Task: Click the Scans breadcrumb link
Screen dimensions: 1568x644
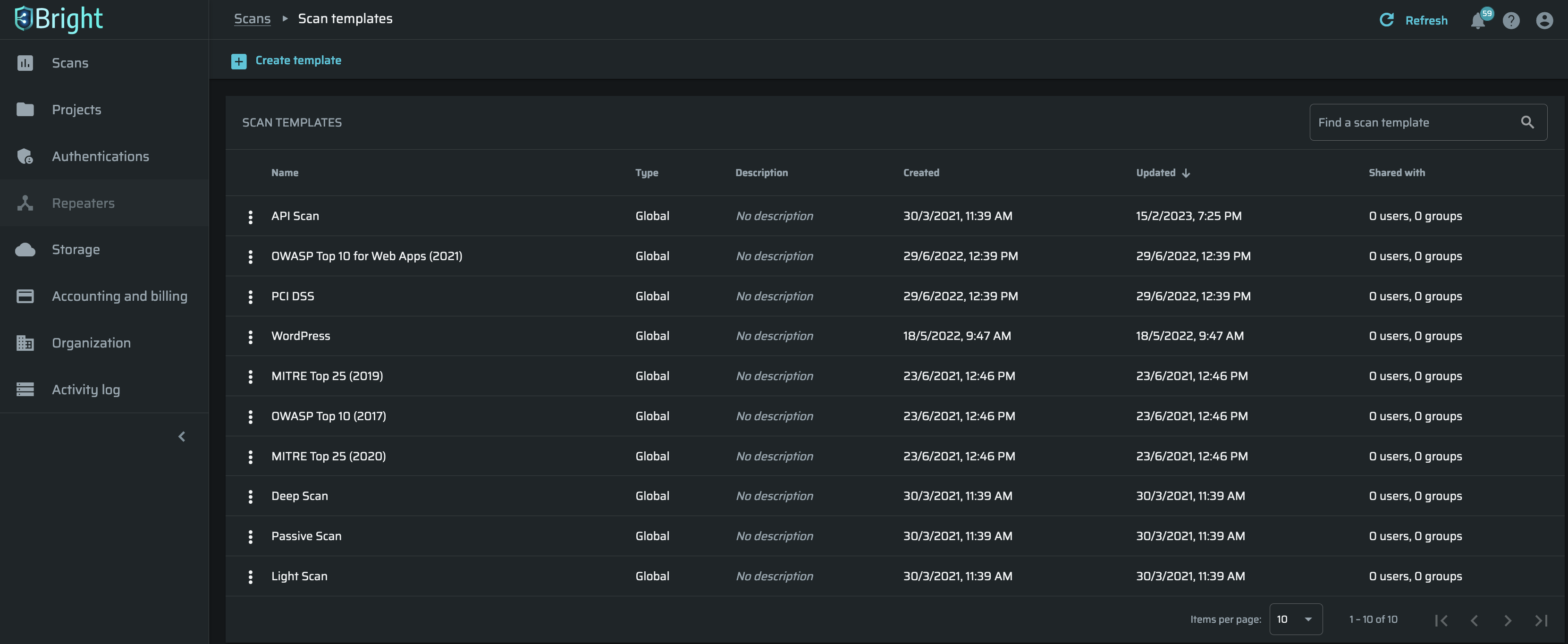Action: [x=252, y=19]
